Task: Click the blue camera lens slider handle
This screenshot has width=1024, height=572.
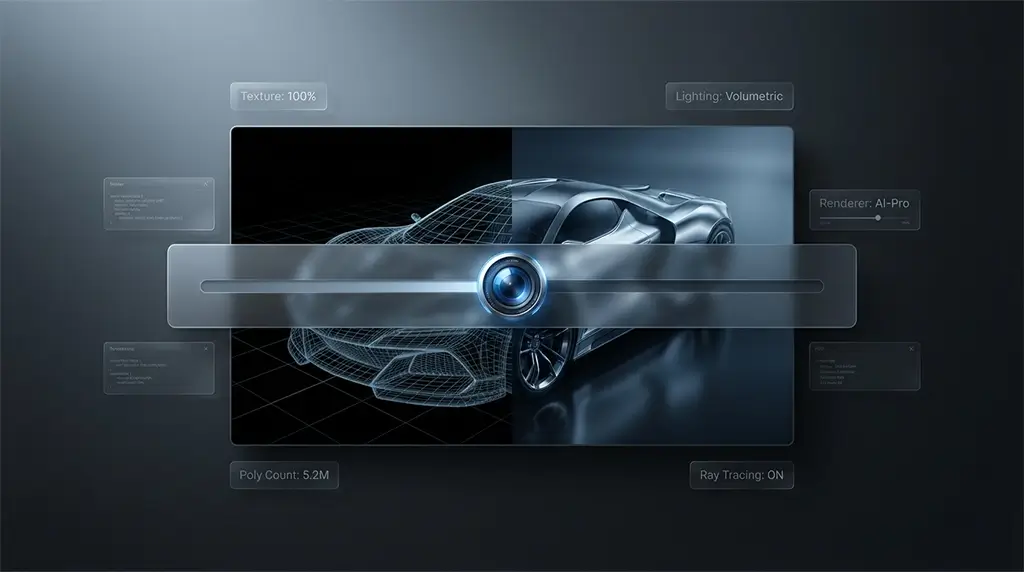Action: [x=512, y=285]
